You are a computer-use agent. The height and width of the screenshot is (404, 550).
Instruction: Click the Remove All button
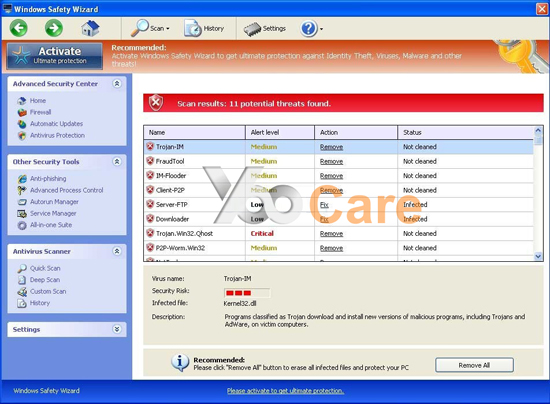pos(474,365)
